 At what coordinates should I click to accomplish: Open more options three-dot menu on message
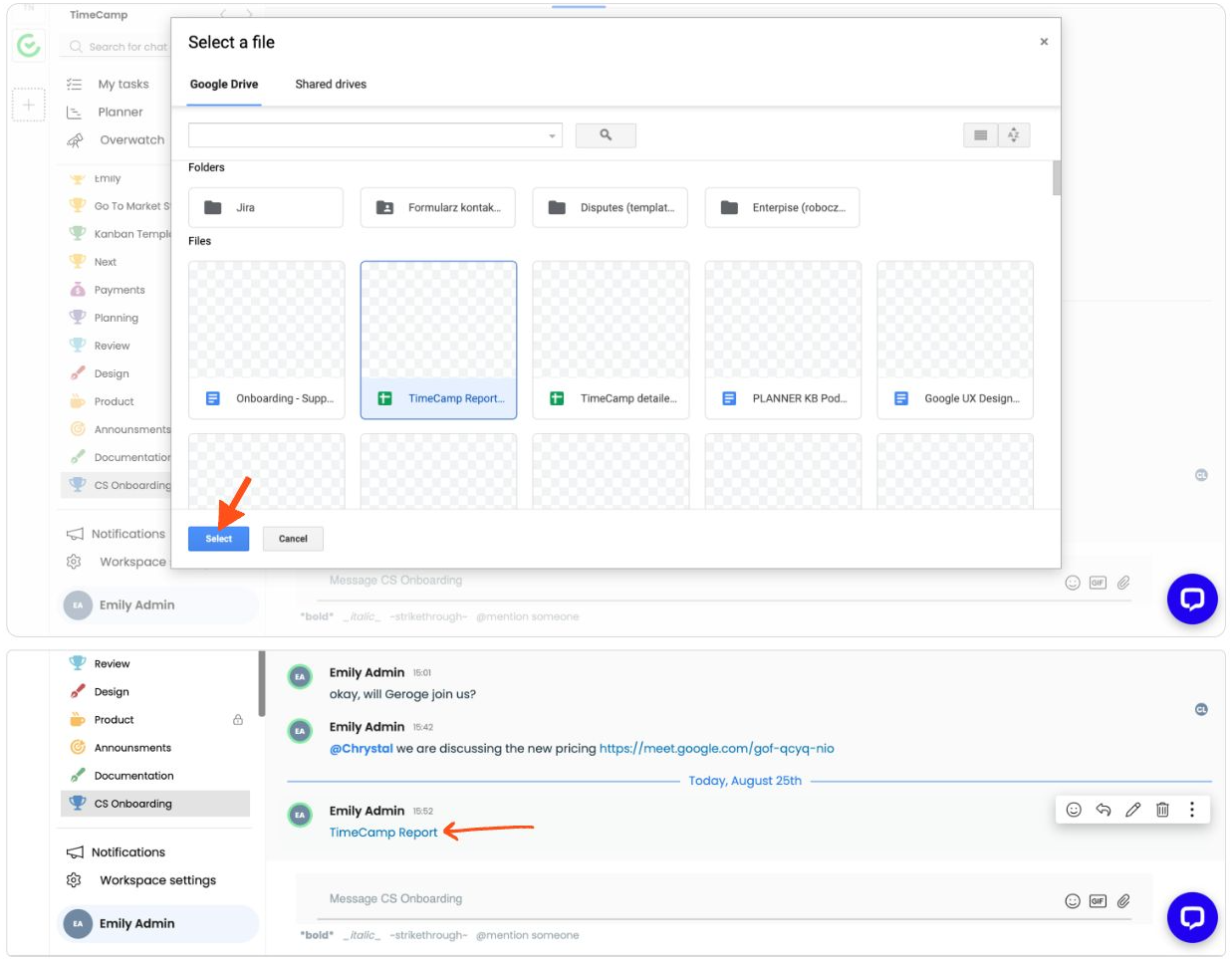coord(1191,810)
